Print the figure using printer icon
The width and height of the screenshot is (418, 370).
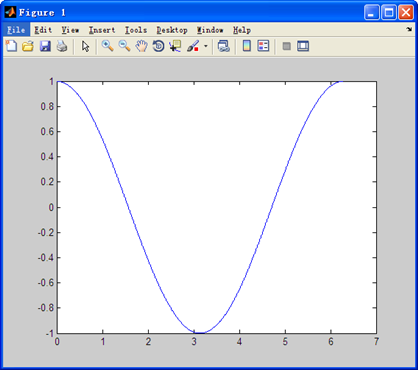coord(62,46)
